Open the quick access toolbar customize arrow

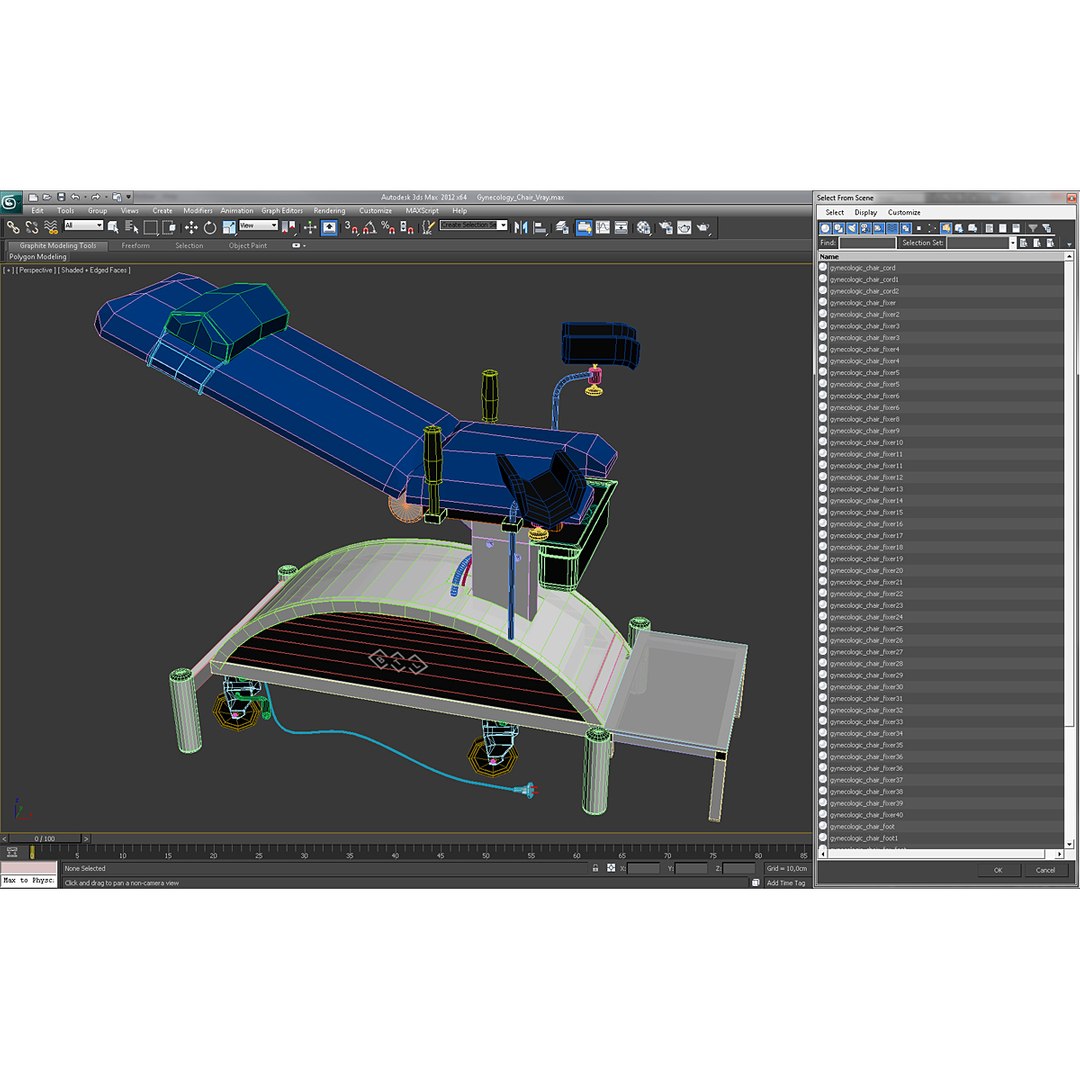[129, 197]
